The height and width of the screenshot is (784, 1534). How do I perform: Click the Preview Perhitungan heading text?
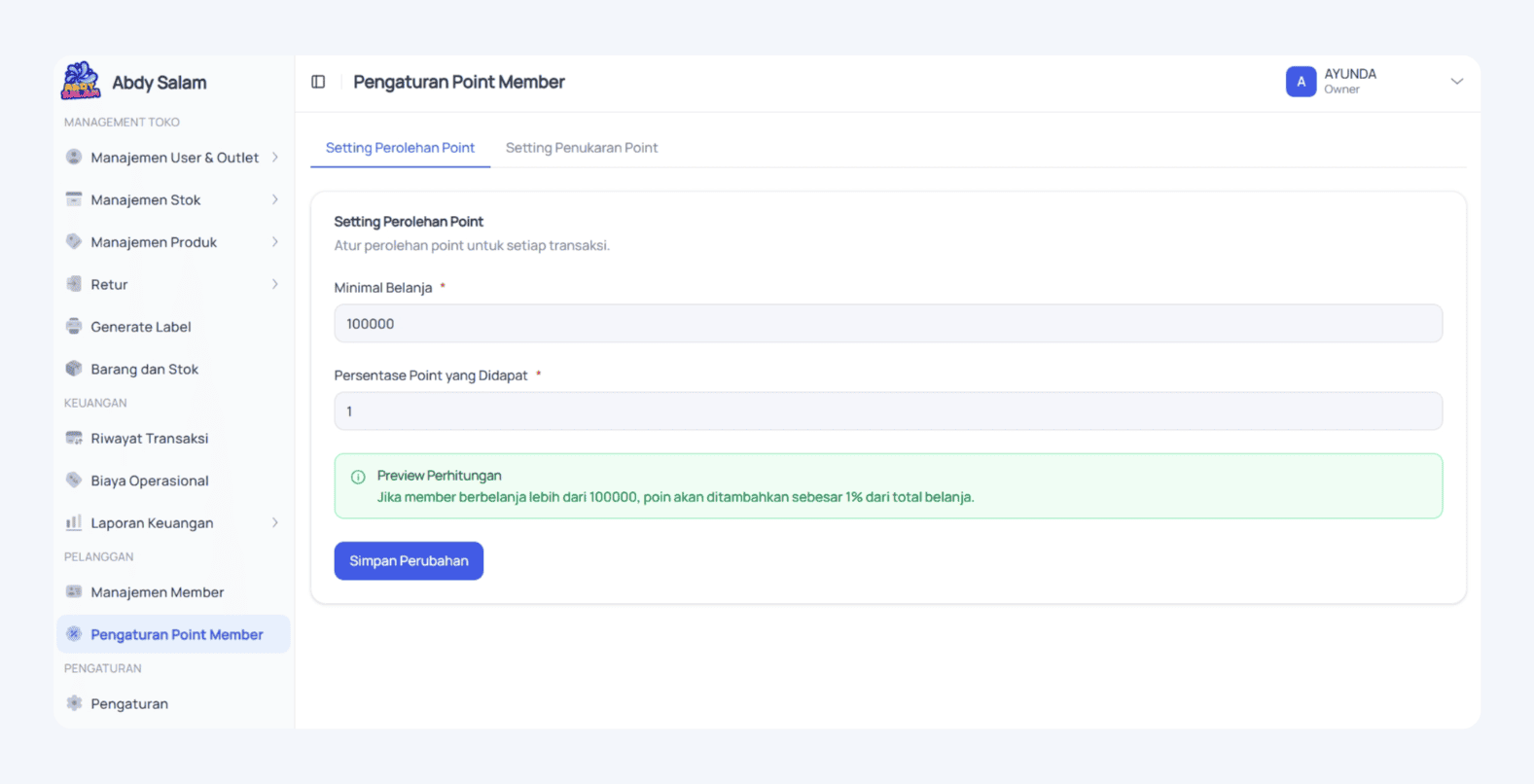point(440,476)
